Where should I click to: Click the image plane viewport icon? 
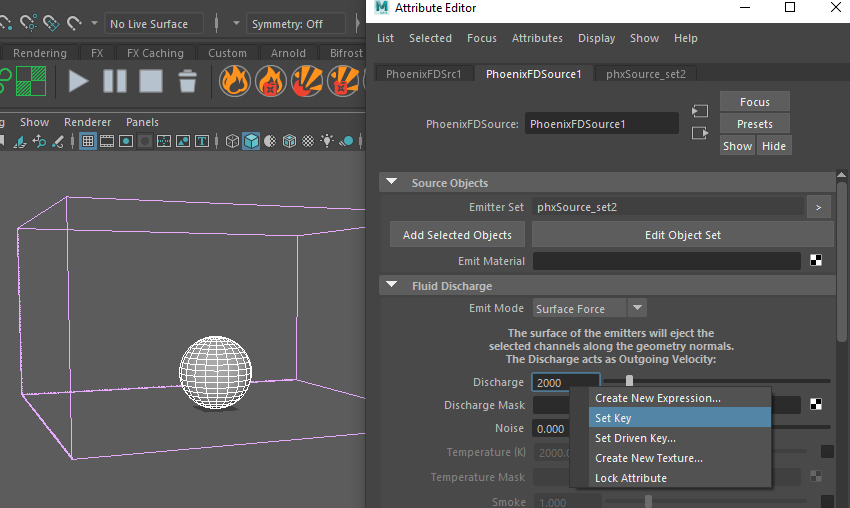coord(20,142)
